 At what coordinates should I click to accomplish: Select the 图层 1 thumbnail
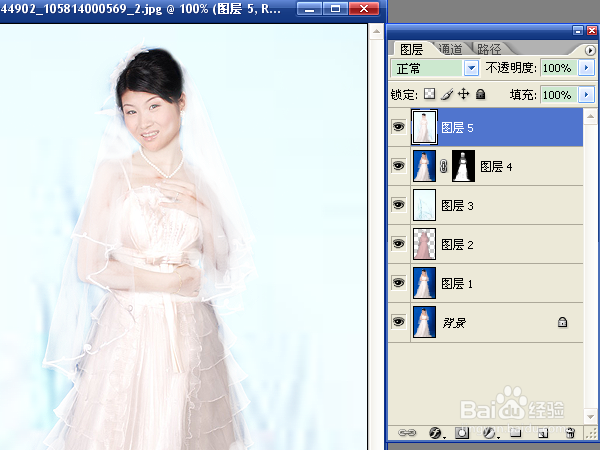pos(424,283)
